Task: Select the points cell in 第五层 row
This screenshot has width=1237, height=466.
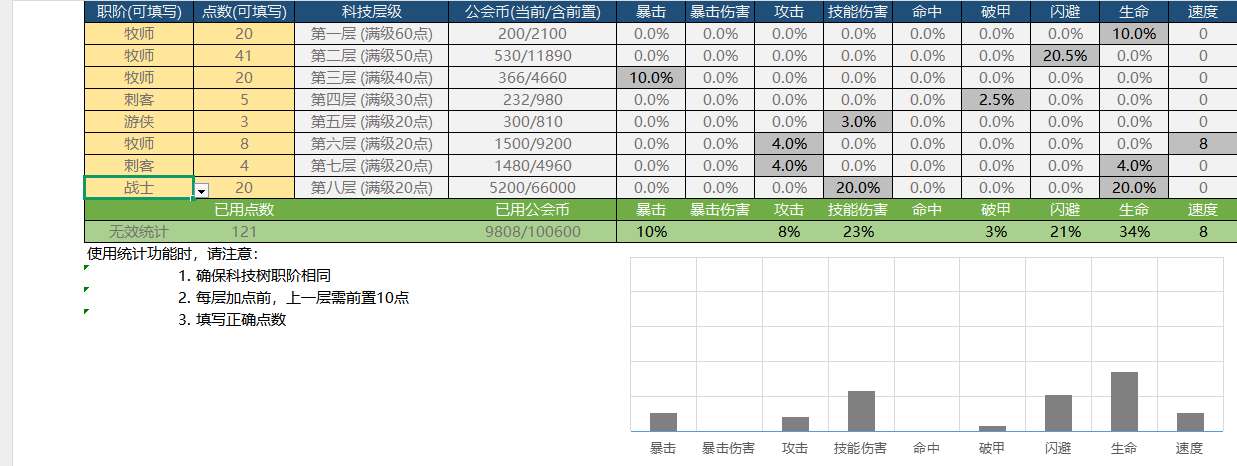Action: point(244,121)
